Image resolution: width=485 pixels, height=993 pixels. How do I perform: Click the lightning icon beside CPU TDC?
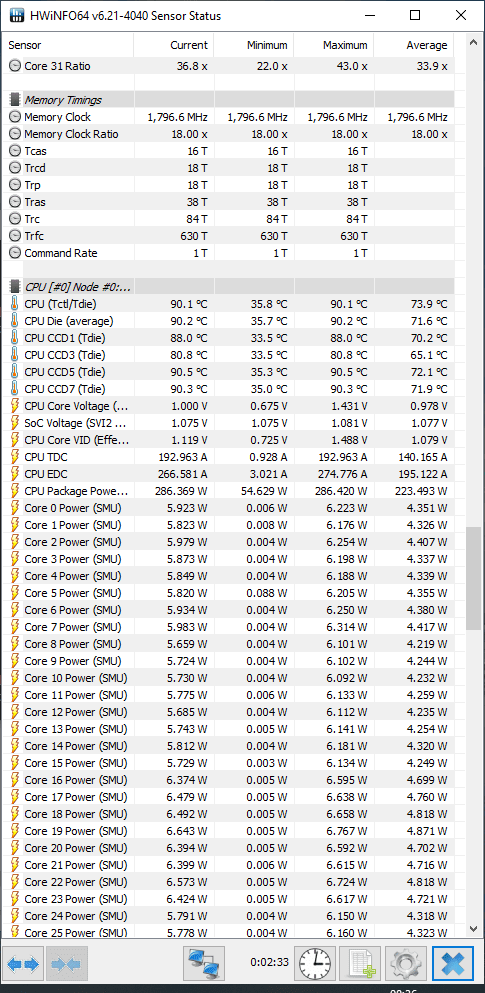pos(15,457)
